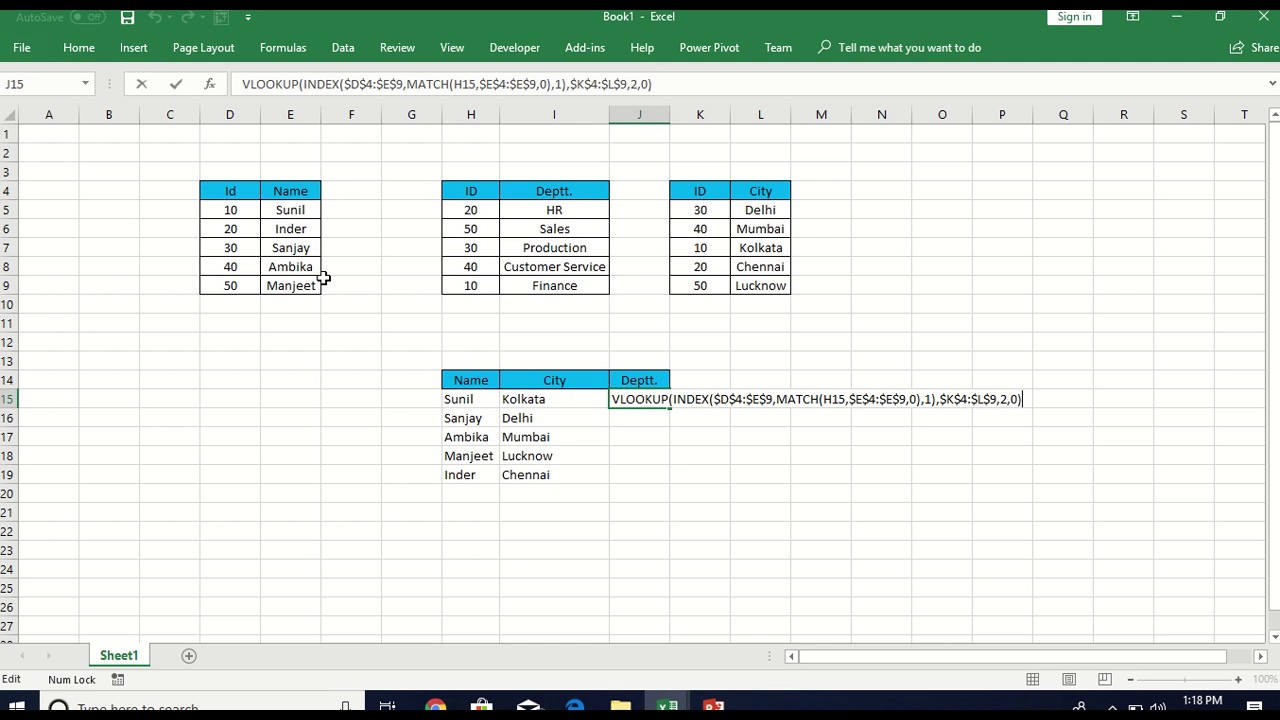Click the Select All corner triangle

click(x=9, y=115)
